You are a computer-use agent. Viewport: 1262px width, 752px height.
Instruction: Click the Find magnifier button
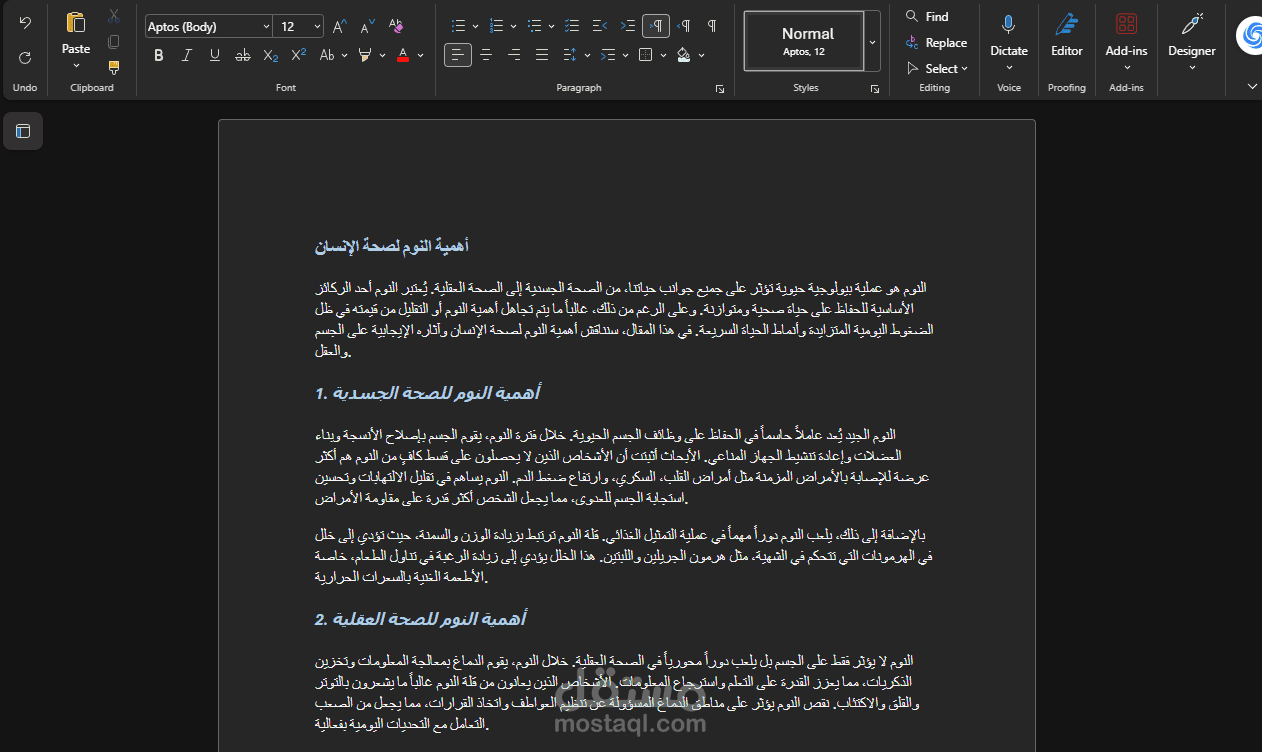(927, 16)
